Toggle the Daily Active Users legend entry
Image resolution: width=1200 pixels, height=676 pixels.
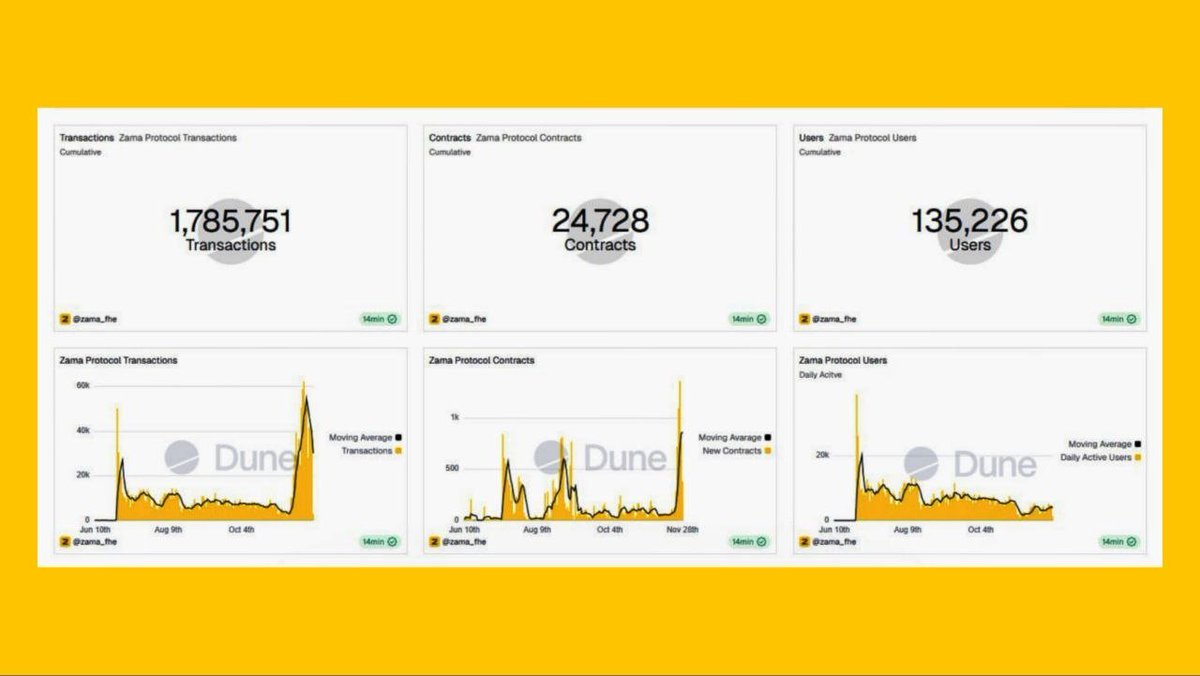(x=1098, y=457)
